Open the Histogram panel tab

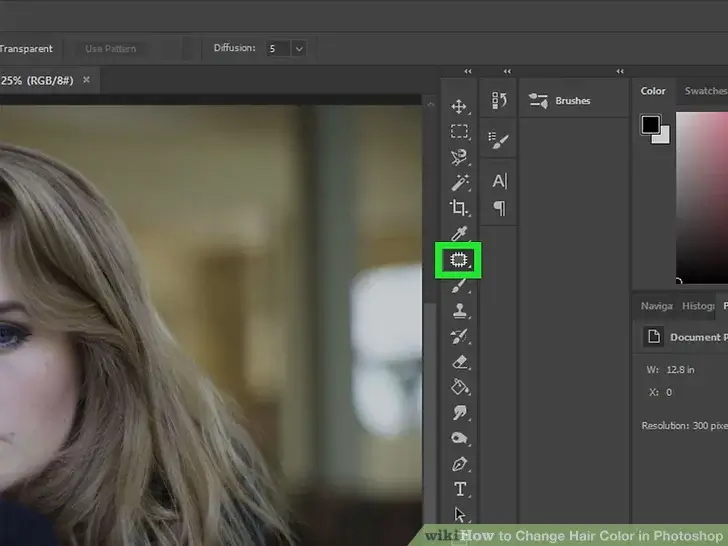tap(698, 306)
